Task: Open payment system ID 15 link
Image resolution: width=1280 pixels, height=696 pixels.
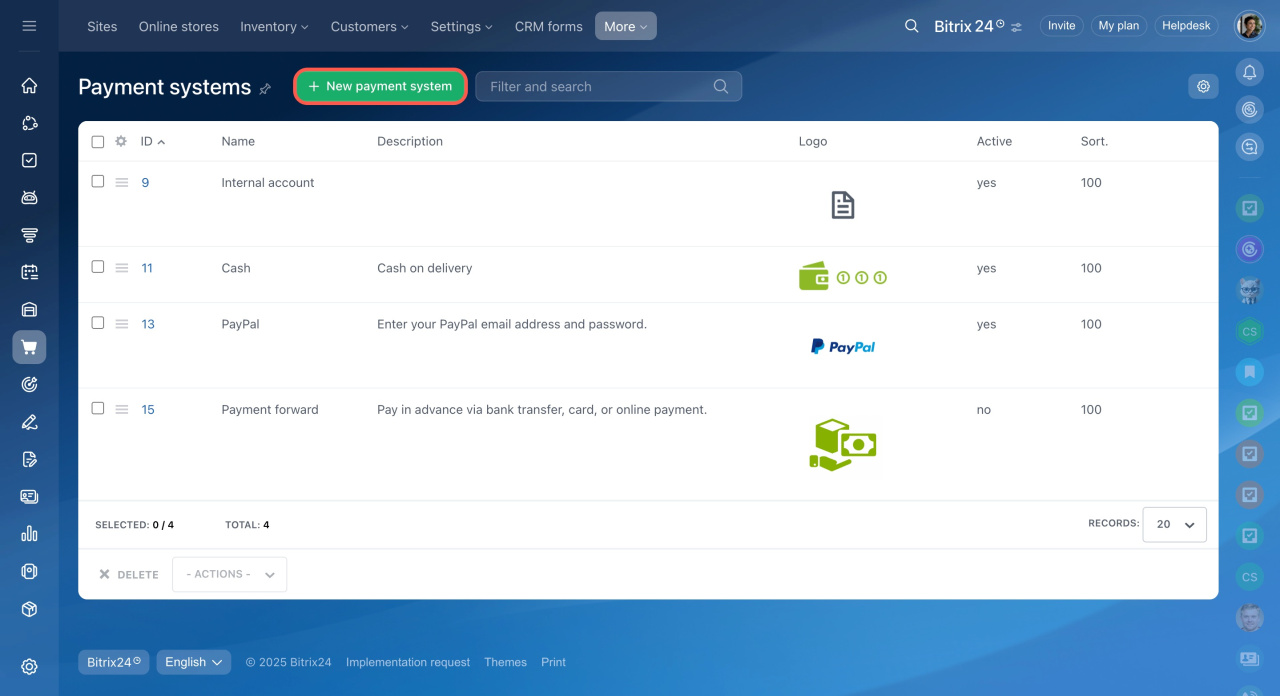Action: [148, 409]
